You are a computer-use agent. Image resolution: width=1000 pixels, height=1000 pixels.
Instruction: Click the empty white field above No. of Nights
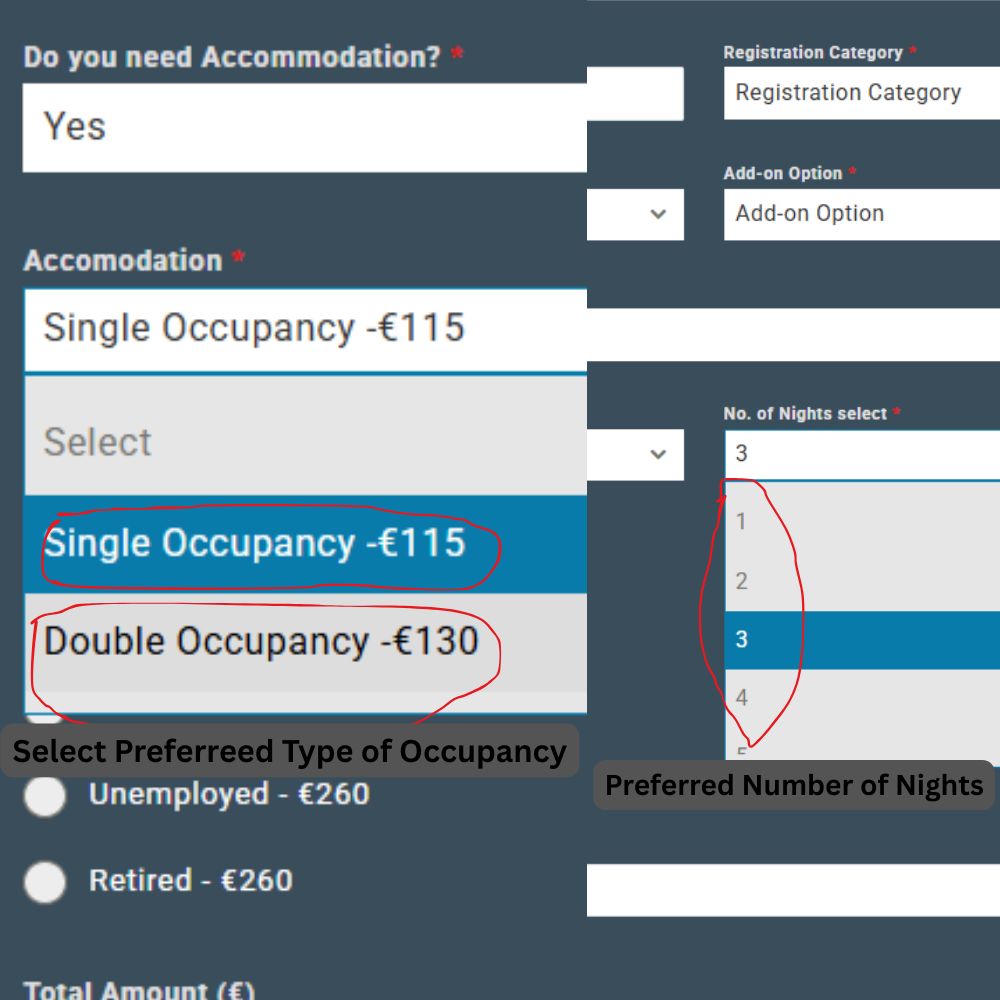(x=792, y=334)
